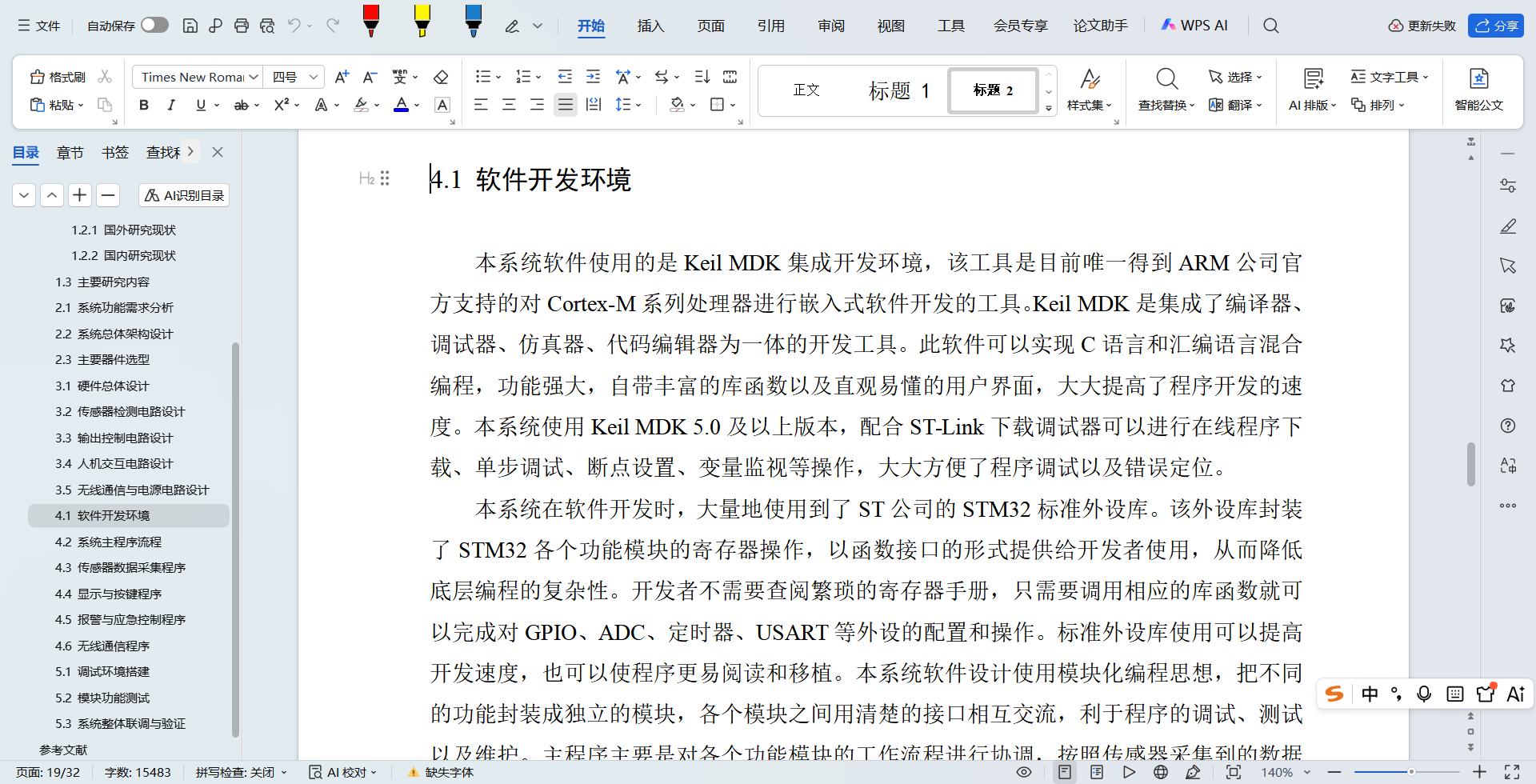Click the decrease font size icon
Viewport: 1536px width, 784px height.
370,77
